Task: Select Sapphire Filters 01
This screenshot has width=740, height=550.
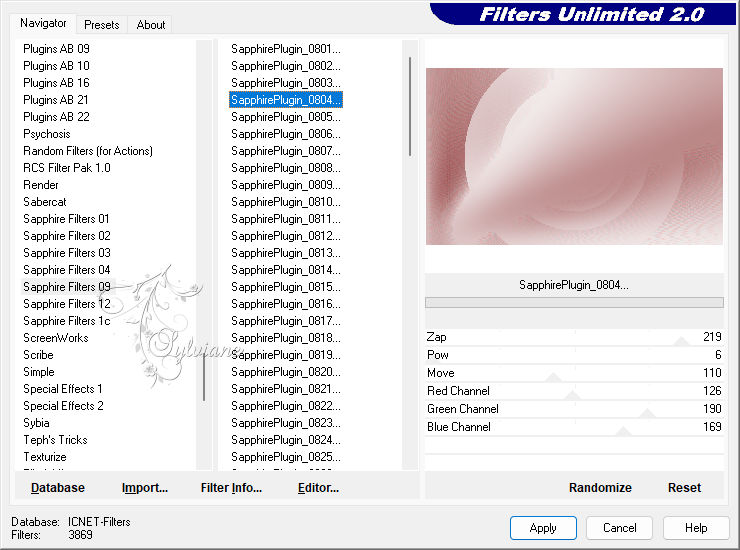Action: (66, 219)
